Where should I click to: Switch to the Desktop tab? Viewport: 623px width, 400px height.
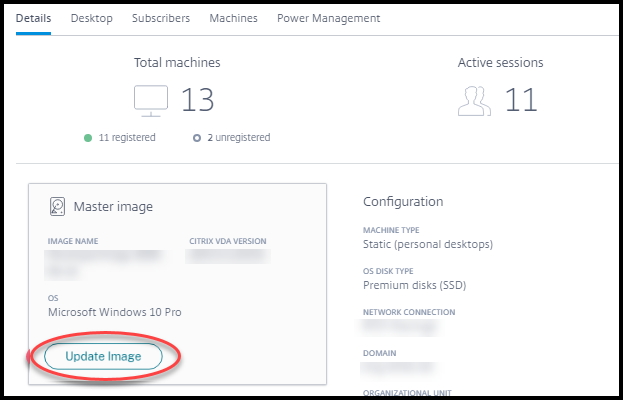click(91, 18)
